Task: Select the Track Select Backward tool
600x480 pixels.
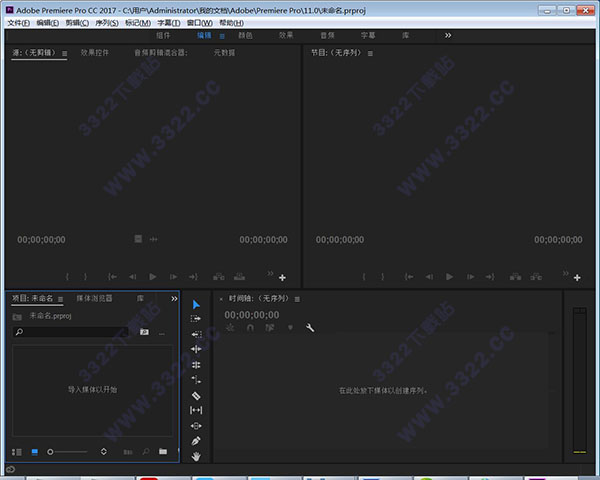Action: point(196,334)
